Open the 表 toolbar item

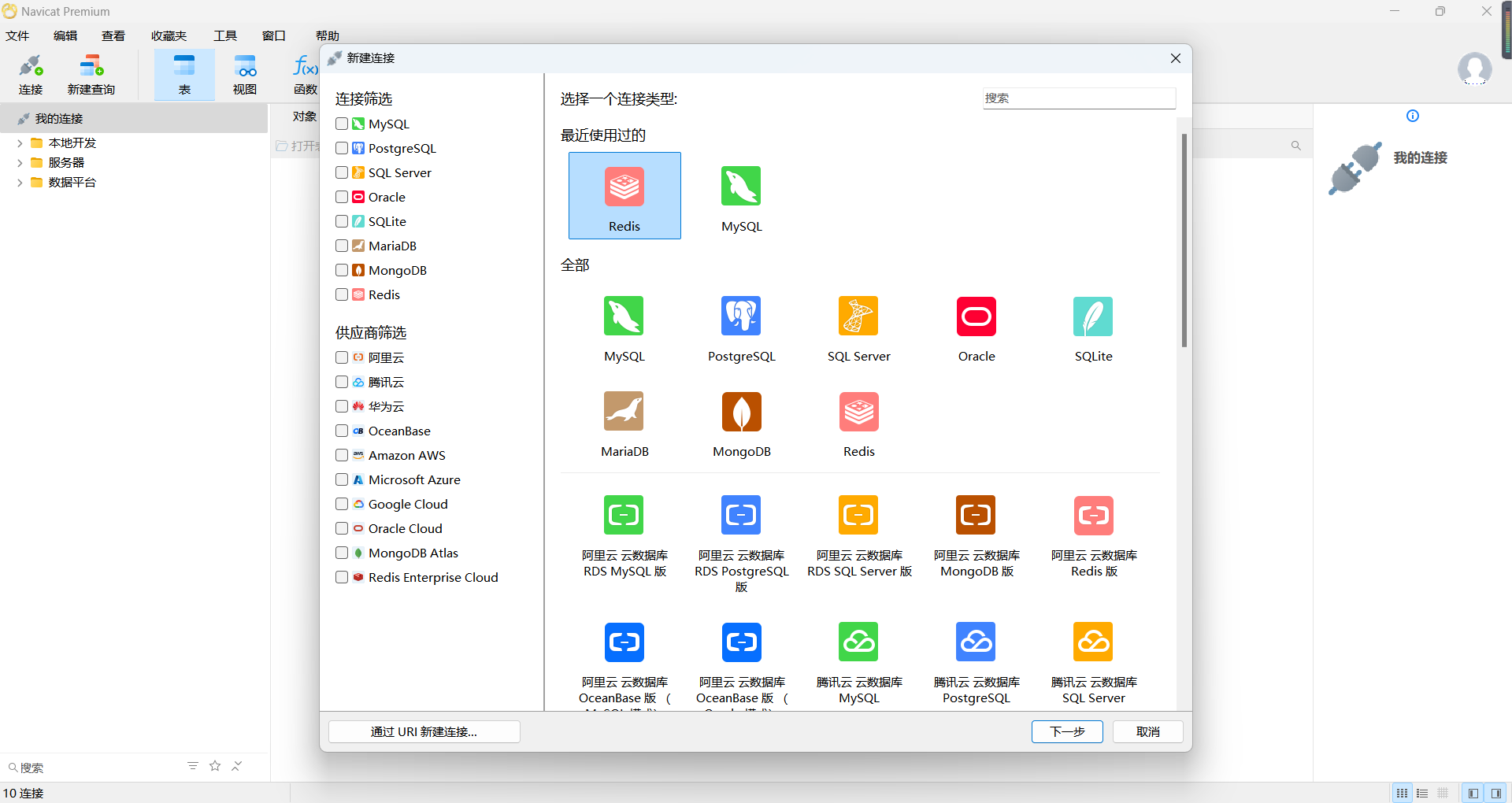tap(184, 75)
